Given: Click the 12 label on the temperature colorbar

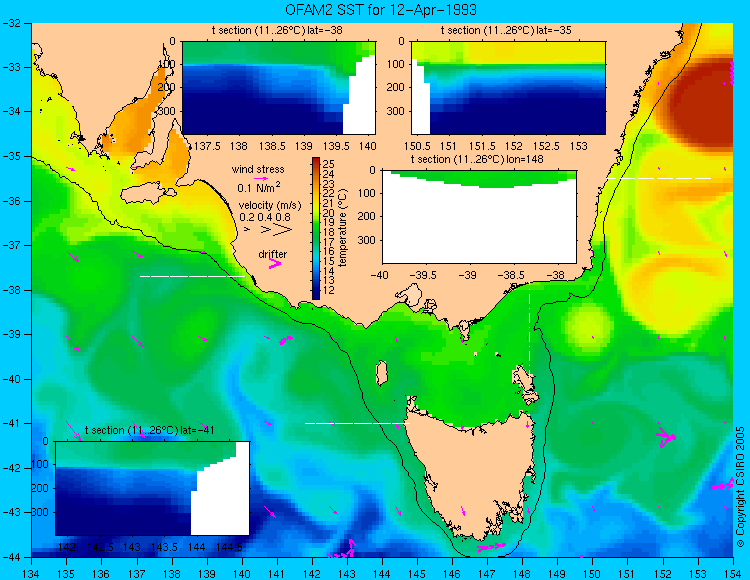Looking at the screenshot, I should (328, 290).
